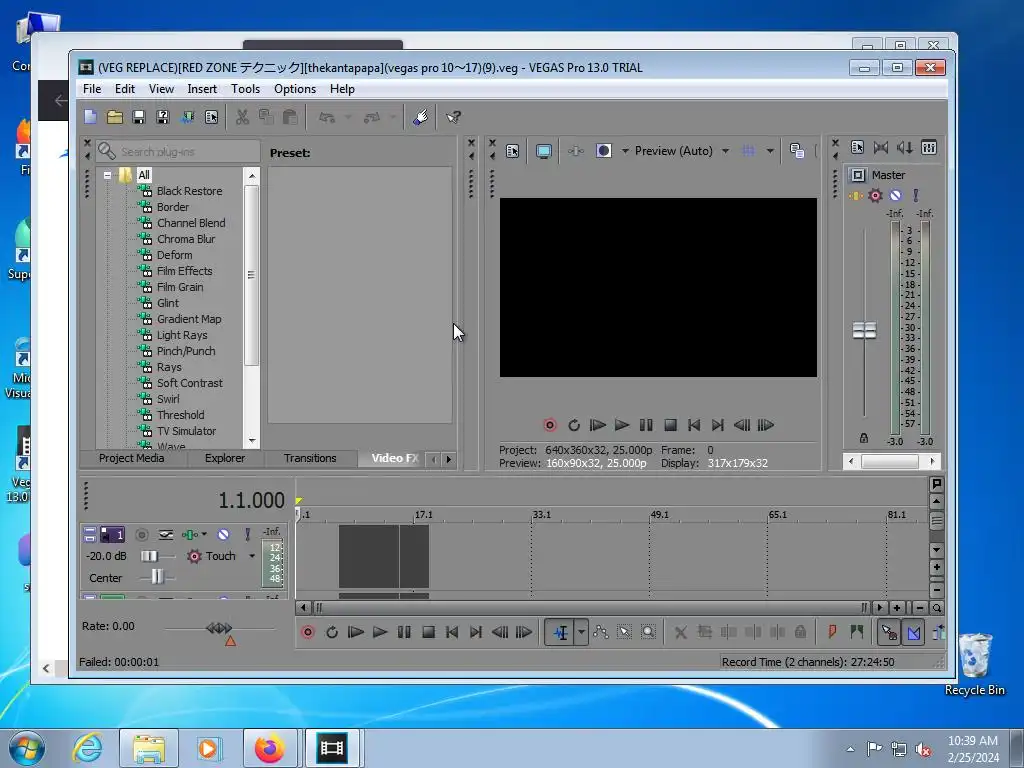Click the Dim Output icon in mixer
This screenshot has width=1024, height=768.
[904, 148]
